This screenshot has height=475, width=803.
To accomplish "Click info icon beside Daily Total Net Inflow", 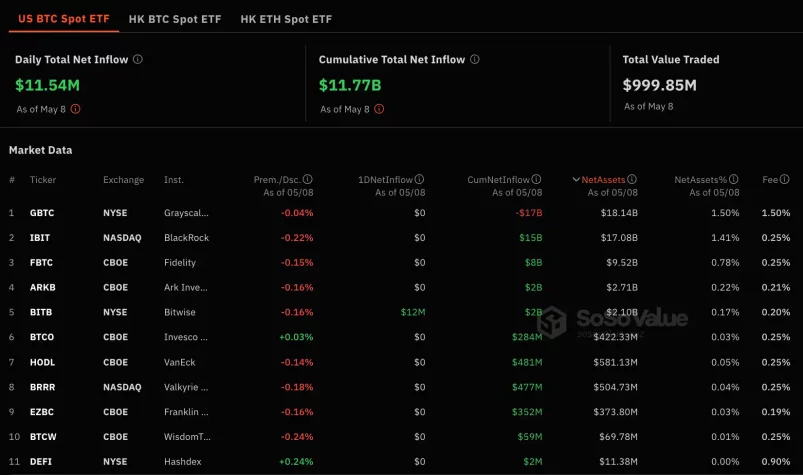I will [x=138, y=60].
